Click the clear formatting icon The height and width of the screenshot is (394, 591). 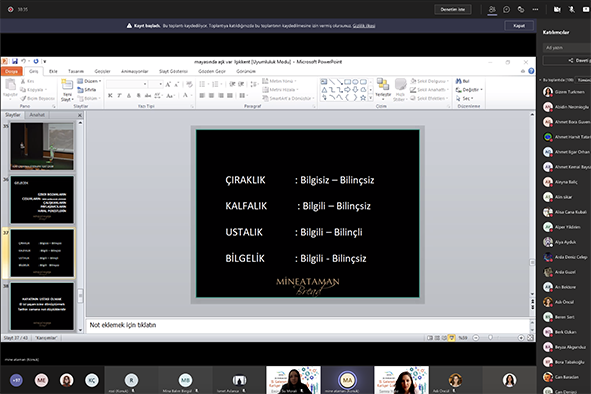pyautogui.click(x=189, y=84)
